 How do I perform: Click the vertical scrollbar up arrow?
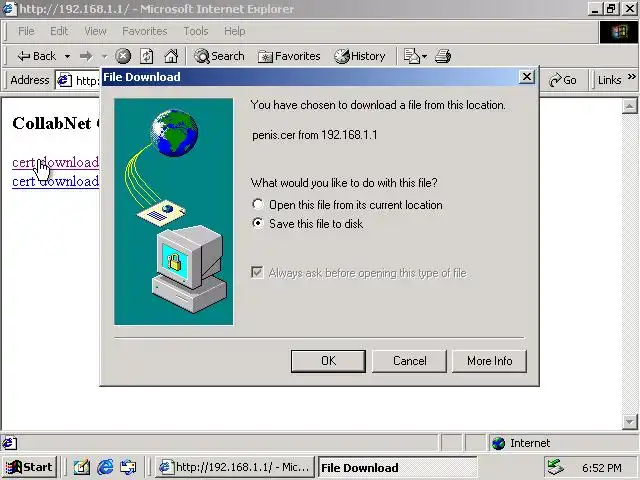629,106
